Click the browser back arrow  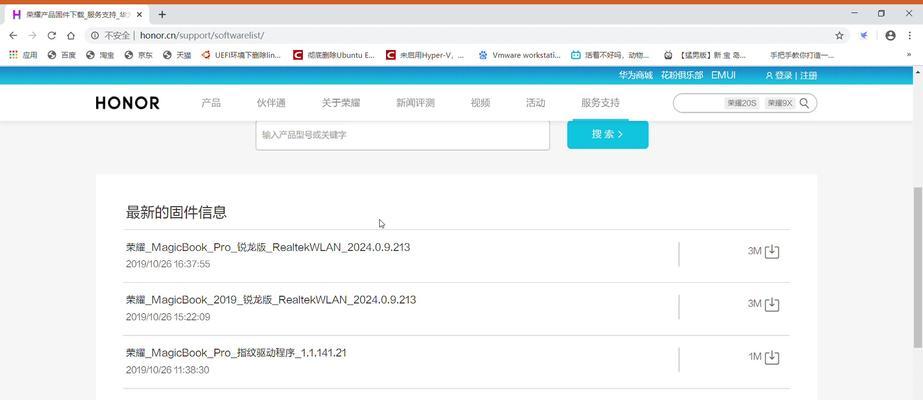click(13, 35)
